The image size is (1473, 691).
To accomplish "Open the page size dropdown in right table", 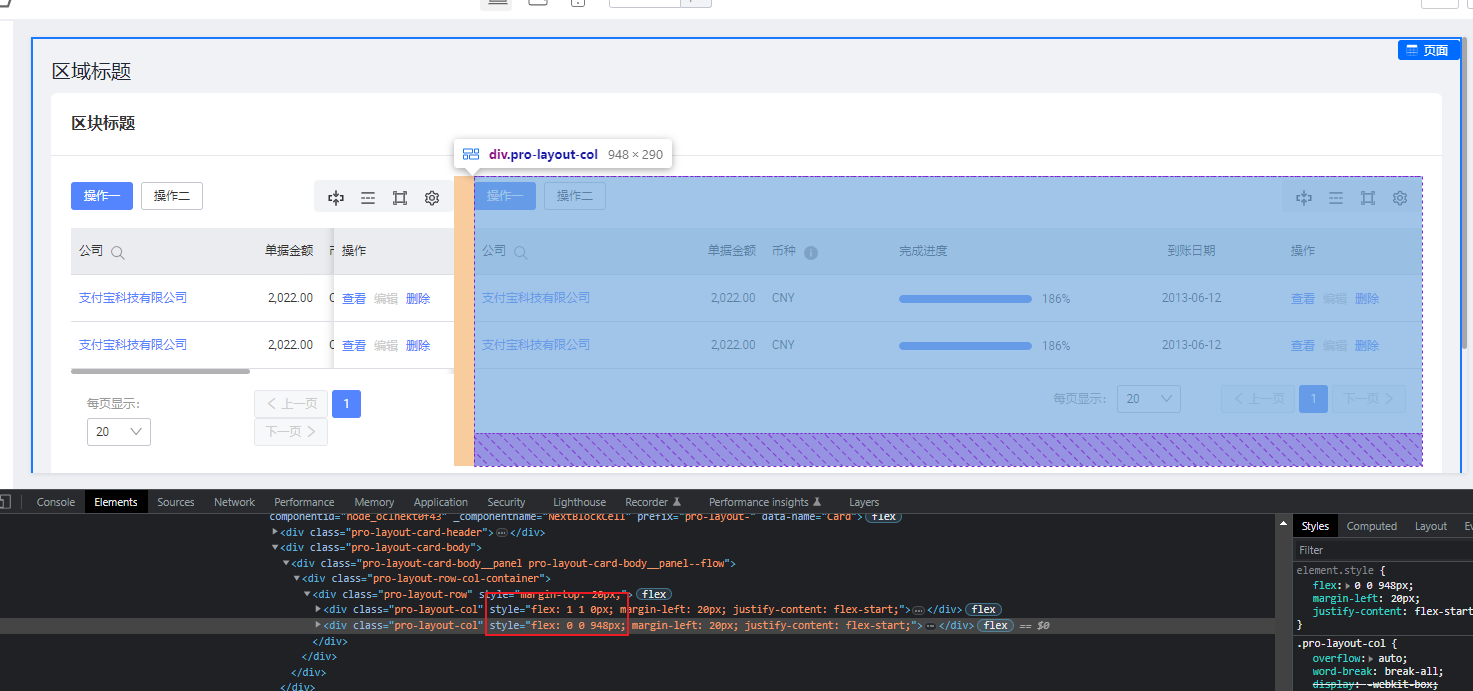I will tap(1149, 399).
